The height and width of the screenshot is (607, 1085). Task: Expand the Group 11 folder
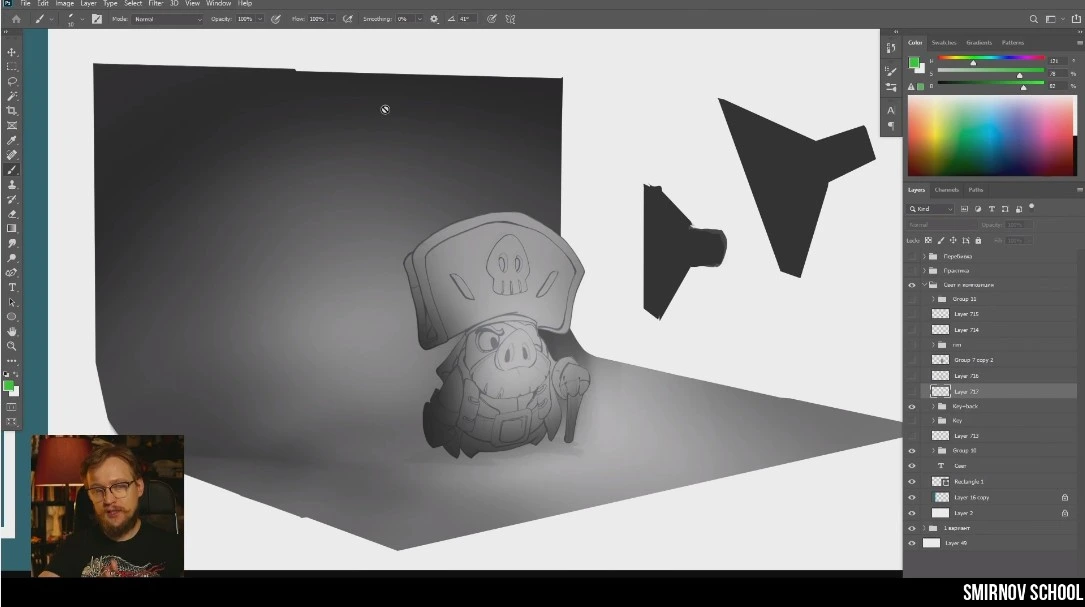(933, 299)
